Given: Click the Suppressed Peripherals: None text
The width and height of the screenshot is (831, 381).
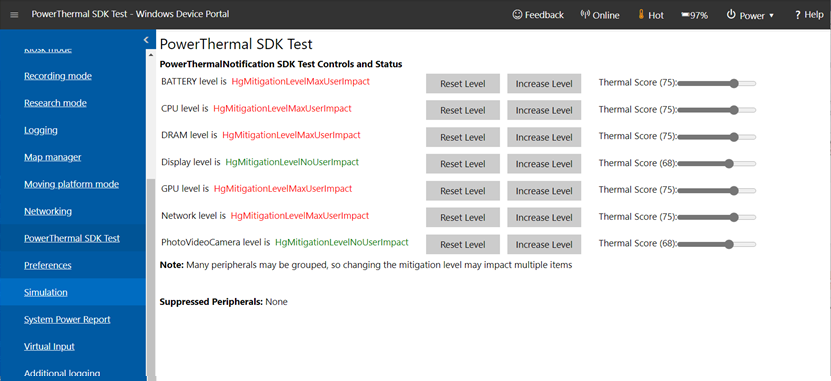Looking at the screenshot, I should [224, 302].
